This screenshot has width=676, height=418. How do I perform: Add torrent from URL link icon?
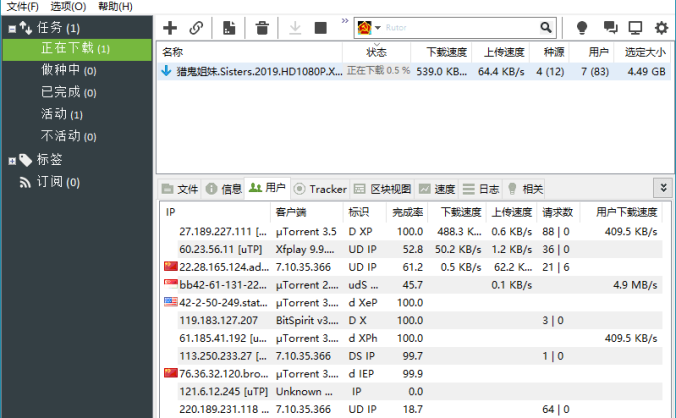coord(196,28)
